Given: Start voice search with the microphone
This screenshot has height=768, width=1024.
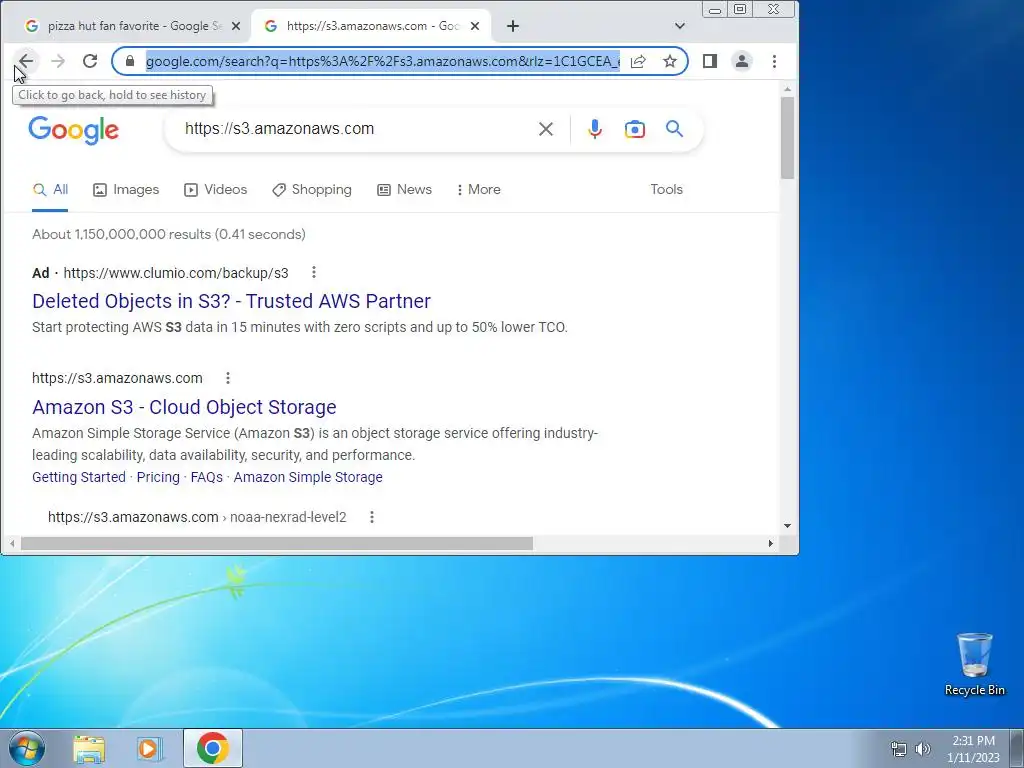Looking at the screenshot, I should [595, 129].
